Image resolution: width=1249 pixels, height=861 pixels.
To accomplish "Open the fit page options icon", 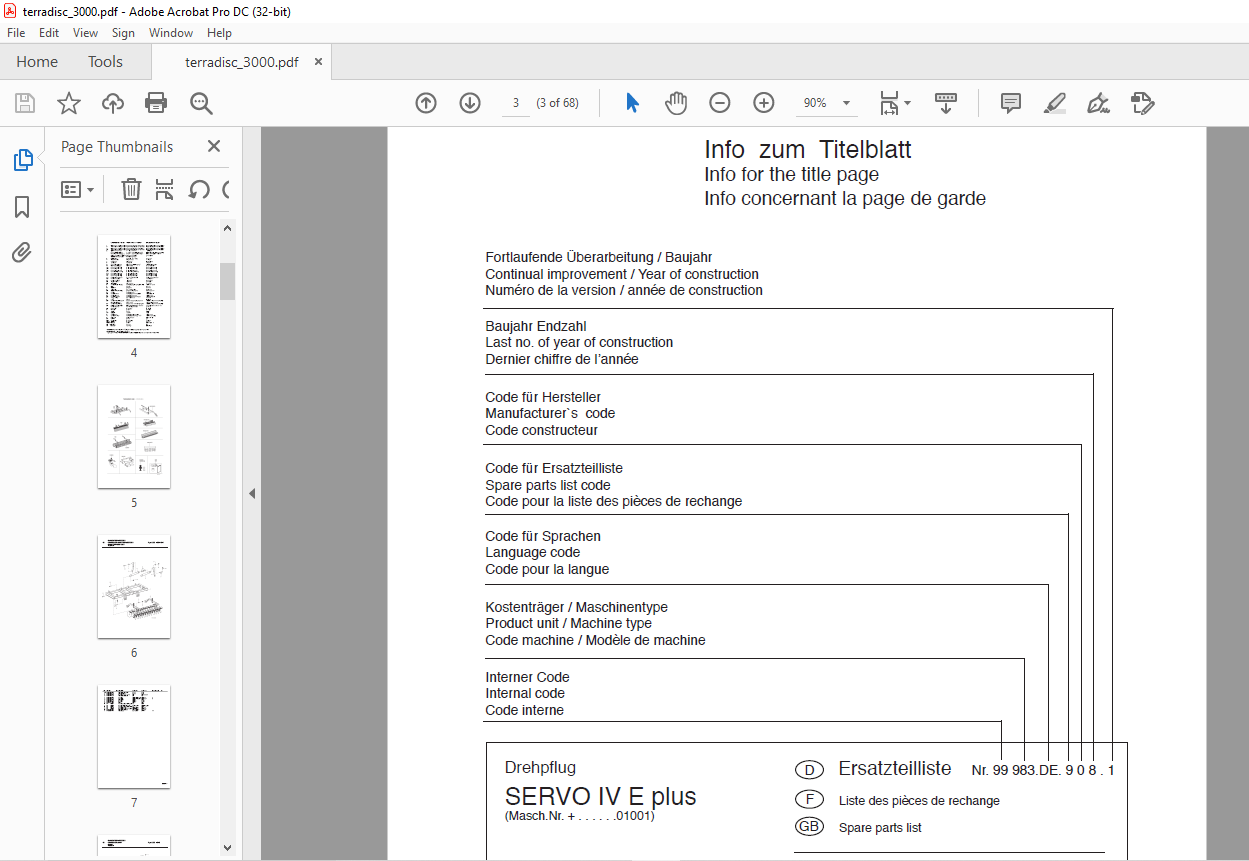I will pyautogui.click(x=889, y=103).
